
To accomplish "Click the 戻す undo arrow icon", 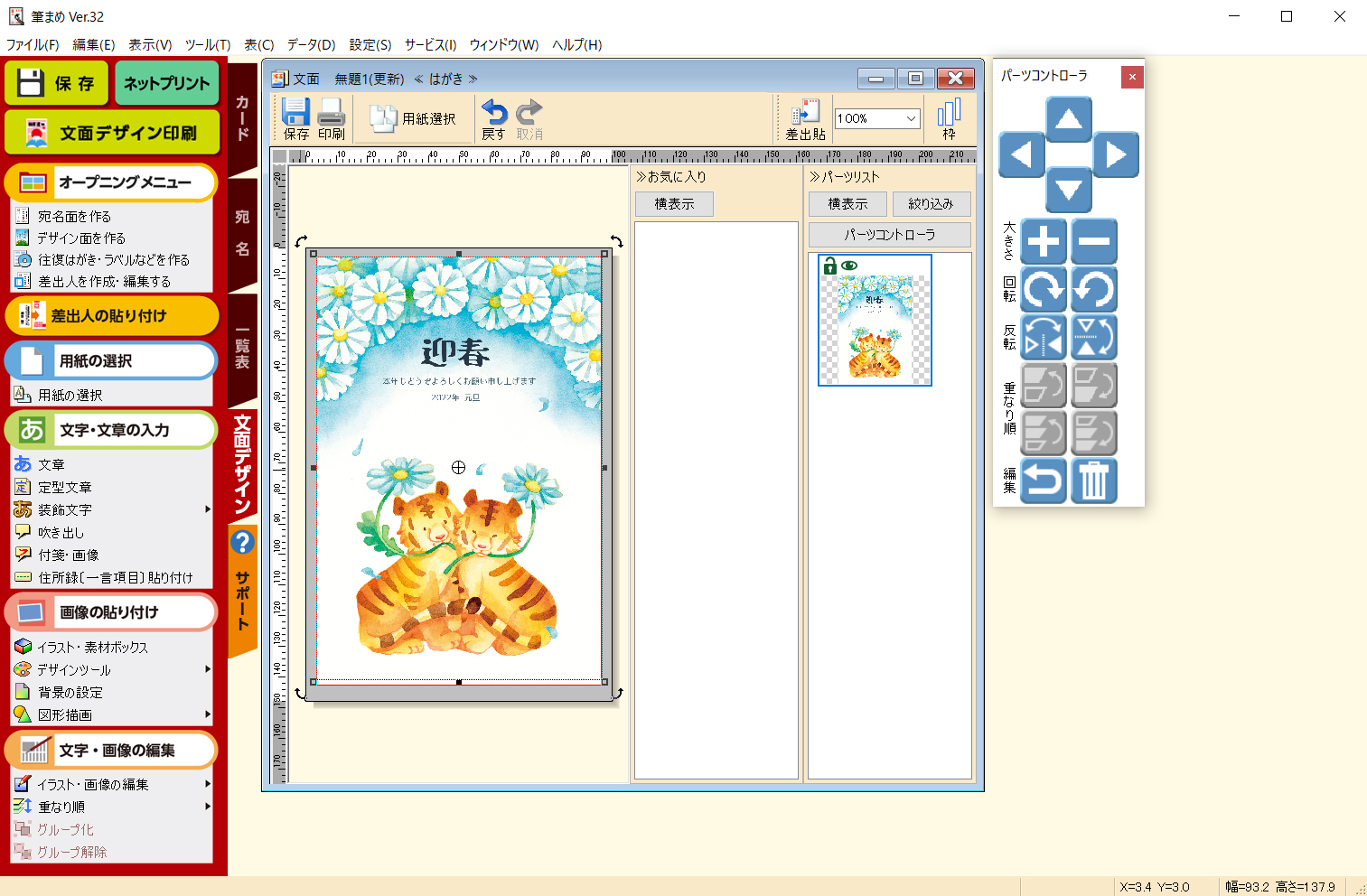I will [494, 118].
